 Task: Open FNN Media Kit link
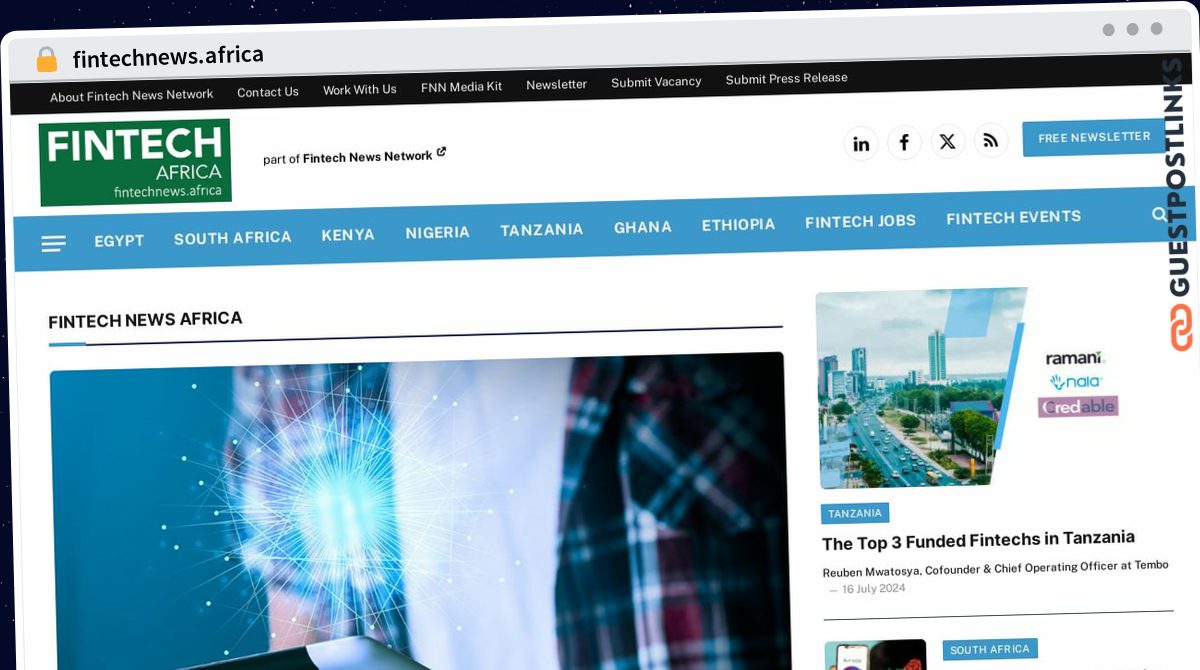click(x=461, y=87)
